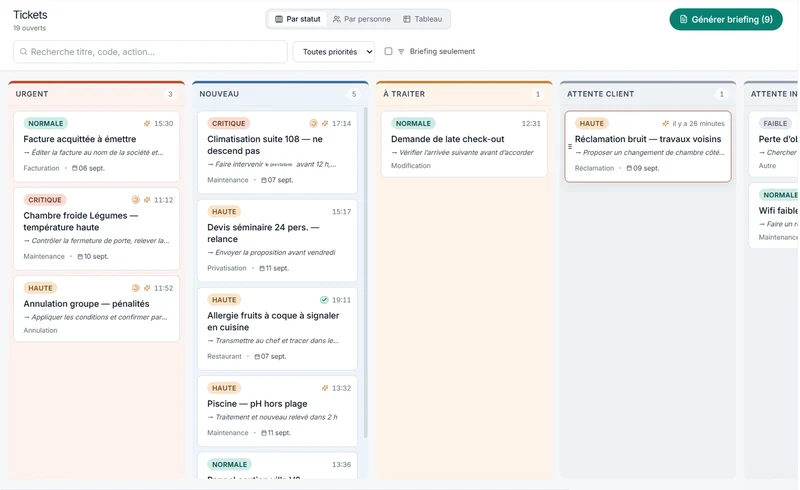
Task: Click the people icon of Par personne
Action: pyautogui.click(x=337, y=19)
